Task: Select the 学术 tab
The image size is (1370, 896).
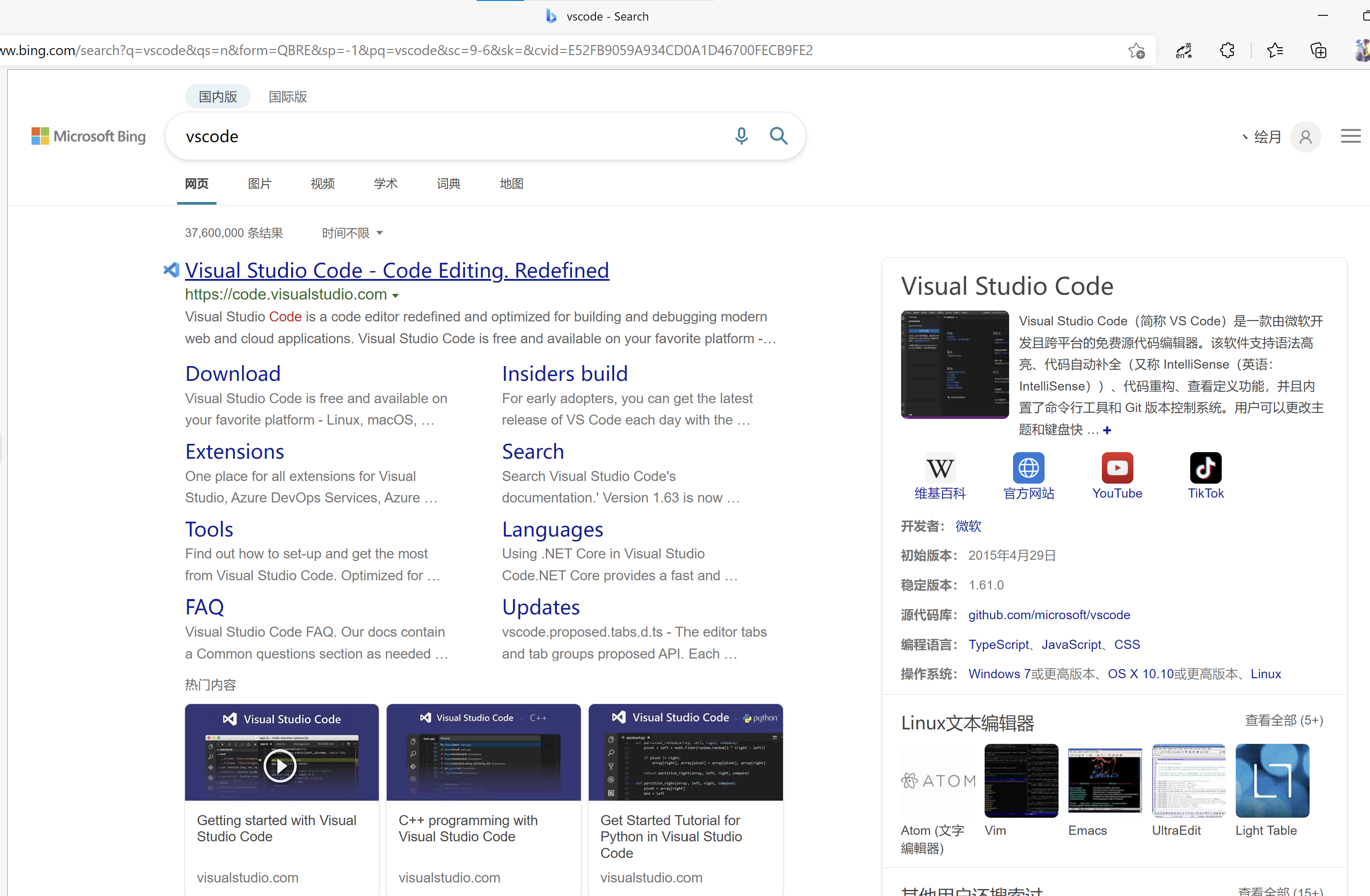Action: [386, 184]
